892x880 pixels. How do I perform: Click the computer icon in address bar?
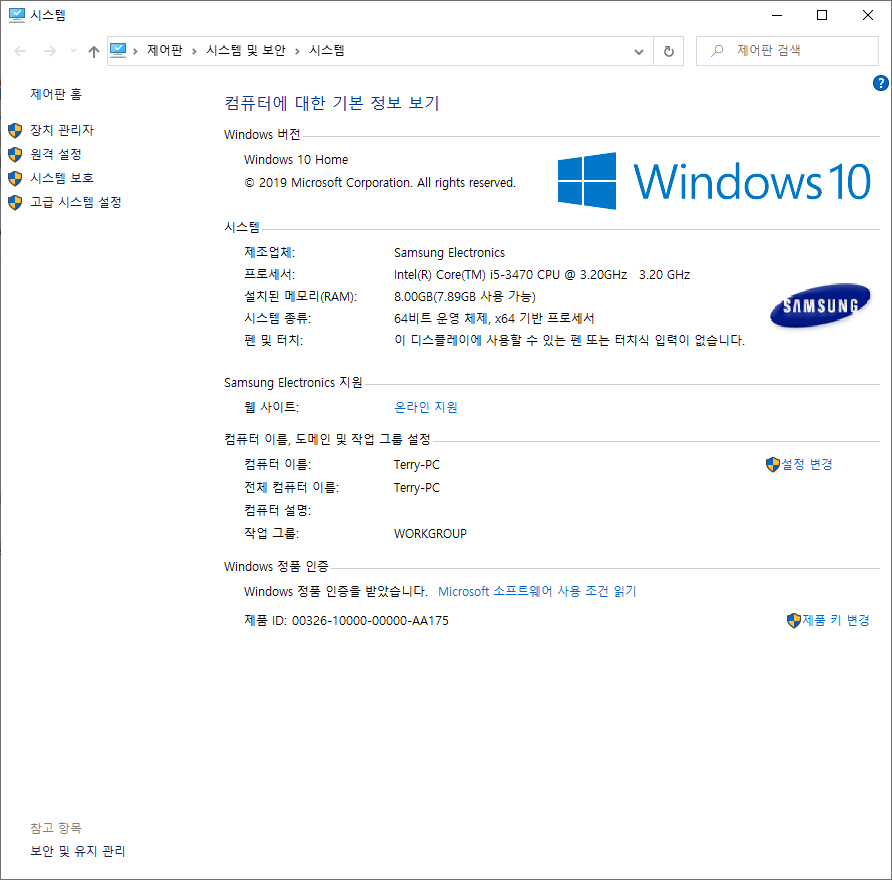pos(118,51)
